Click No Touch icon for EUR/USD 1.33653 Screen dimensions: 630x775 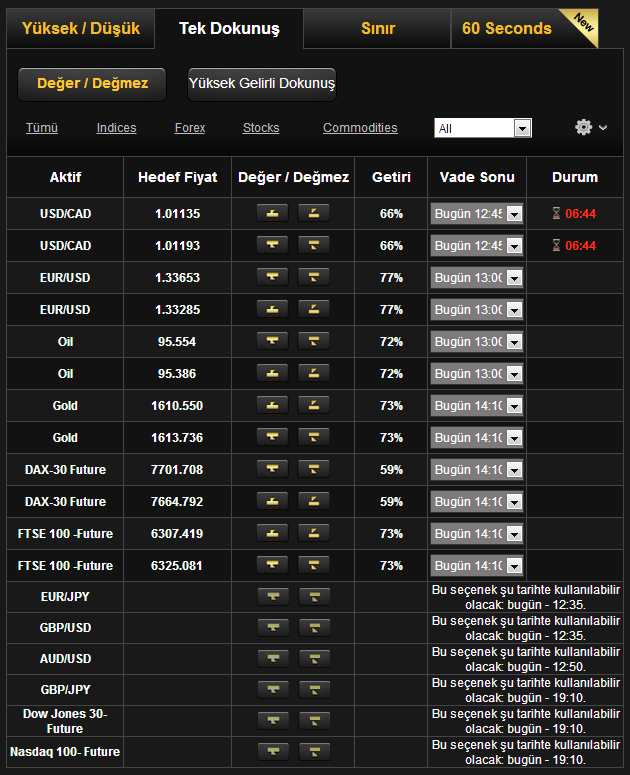[313, 277]
